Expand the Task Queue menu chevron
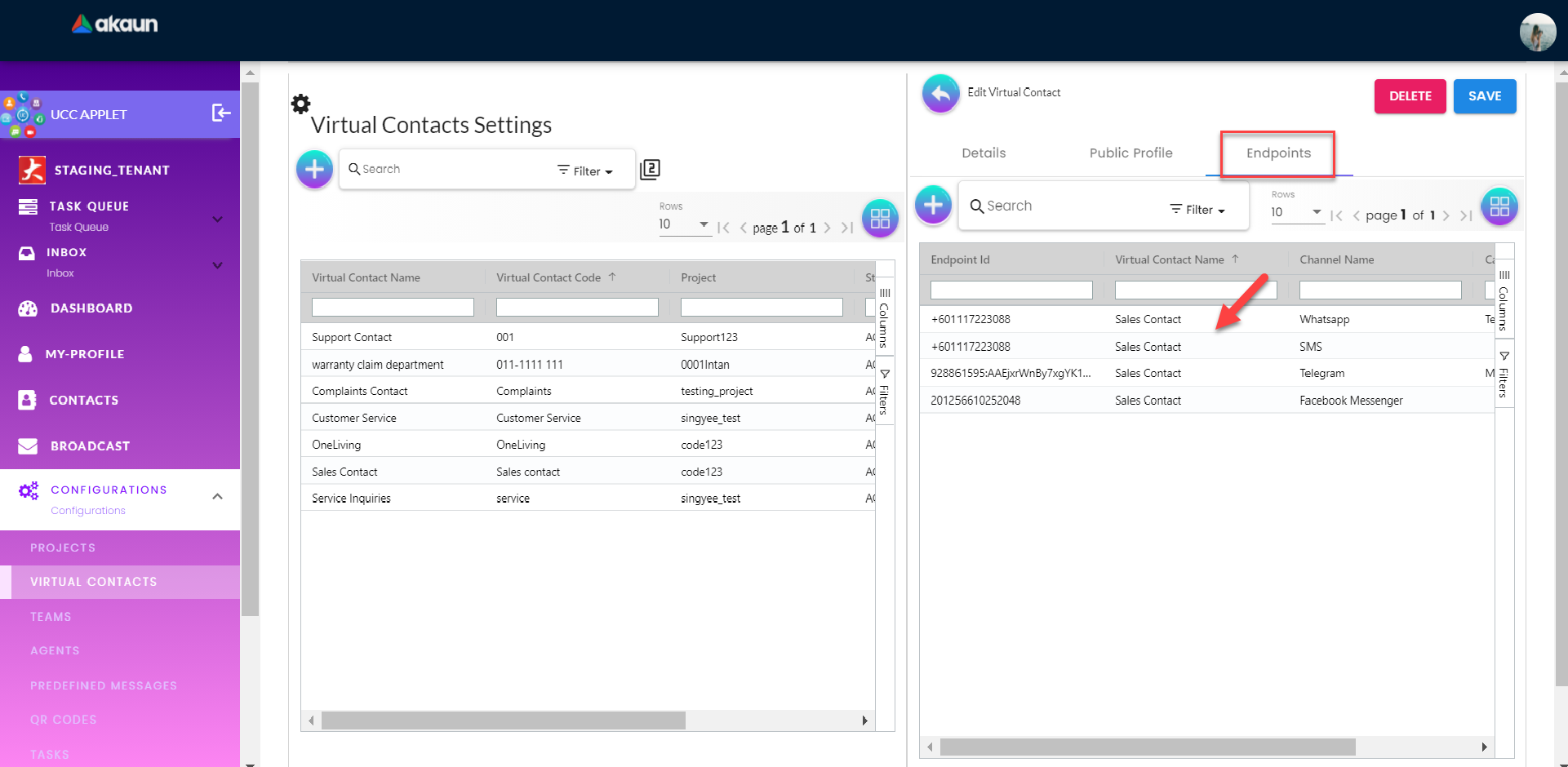 [218, 219]
